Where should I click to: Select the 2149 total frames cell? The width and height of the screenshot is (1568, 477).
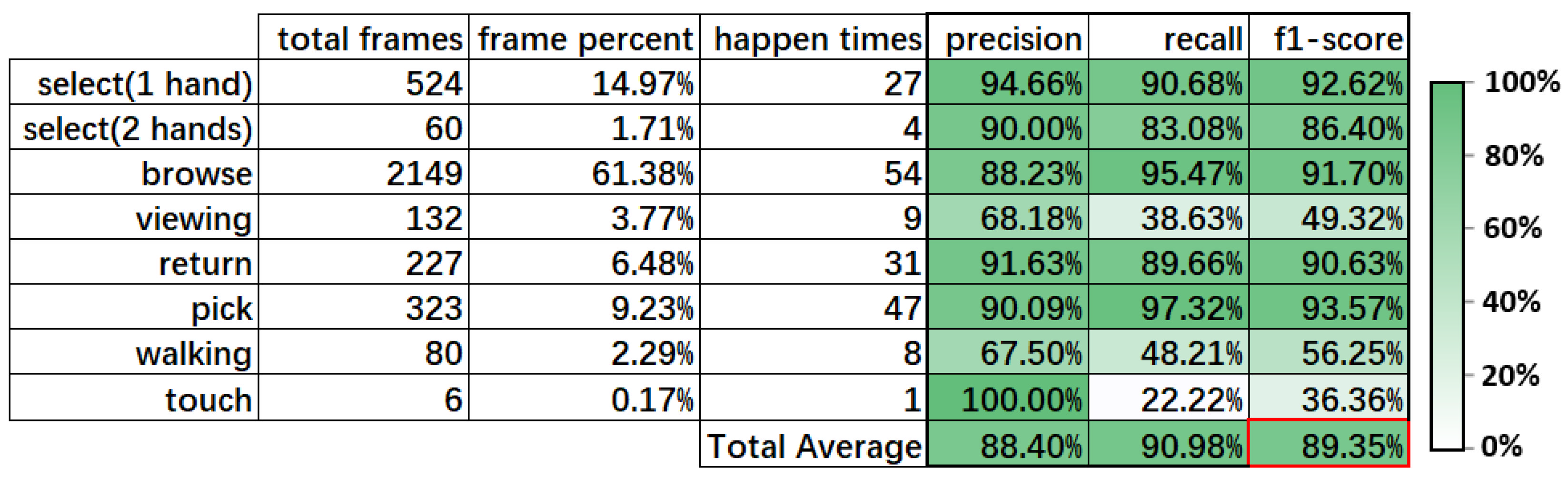point(424,174)
